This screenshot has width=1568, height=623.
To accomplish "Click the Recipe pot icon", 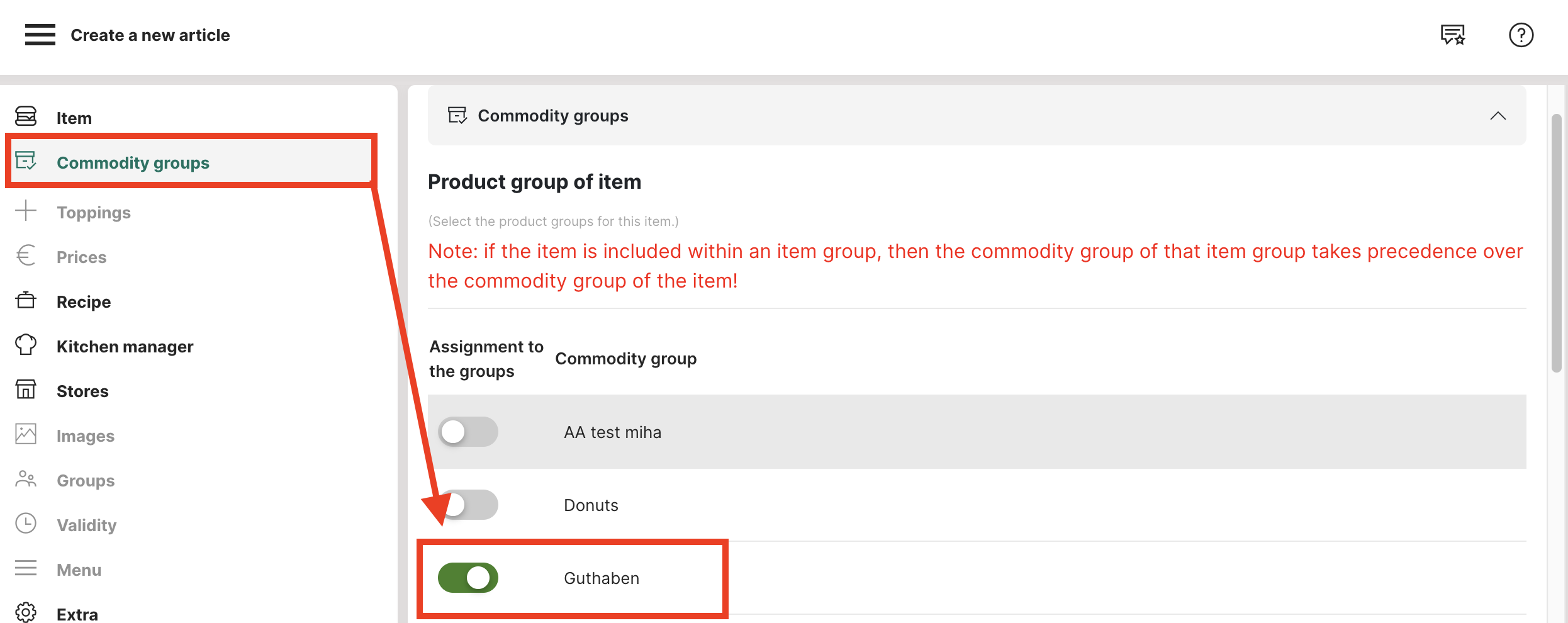I will (x=26, y=300).
